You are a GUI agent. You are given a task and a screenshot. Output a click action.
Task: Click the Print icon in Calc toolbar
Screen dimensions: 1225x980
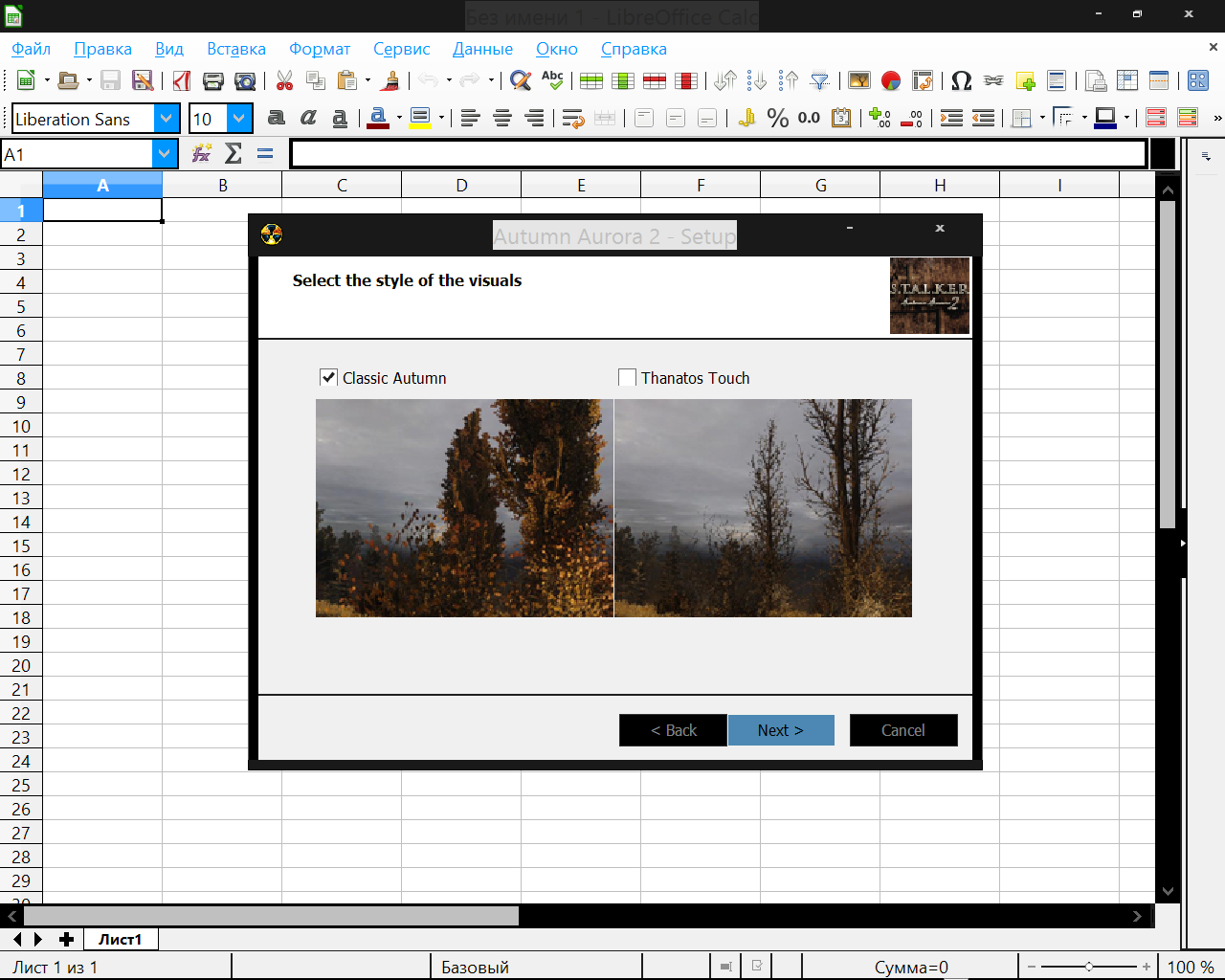[213, 80]
